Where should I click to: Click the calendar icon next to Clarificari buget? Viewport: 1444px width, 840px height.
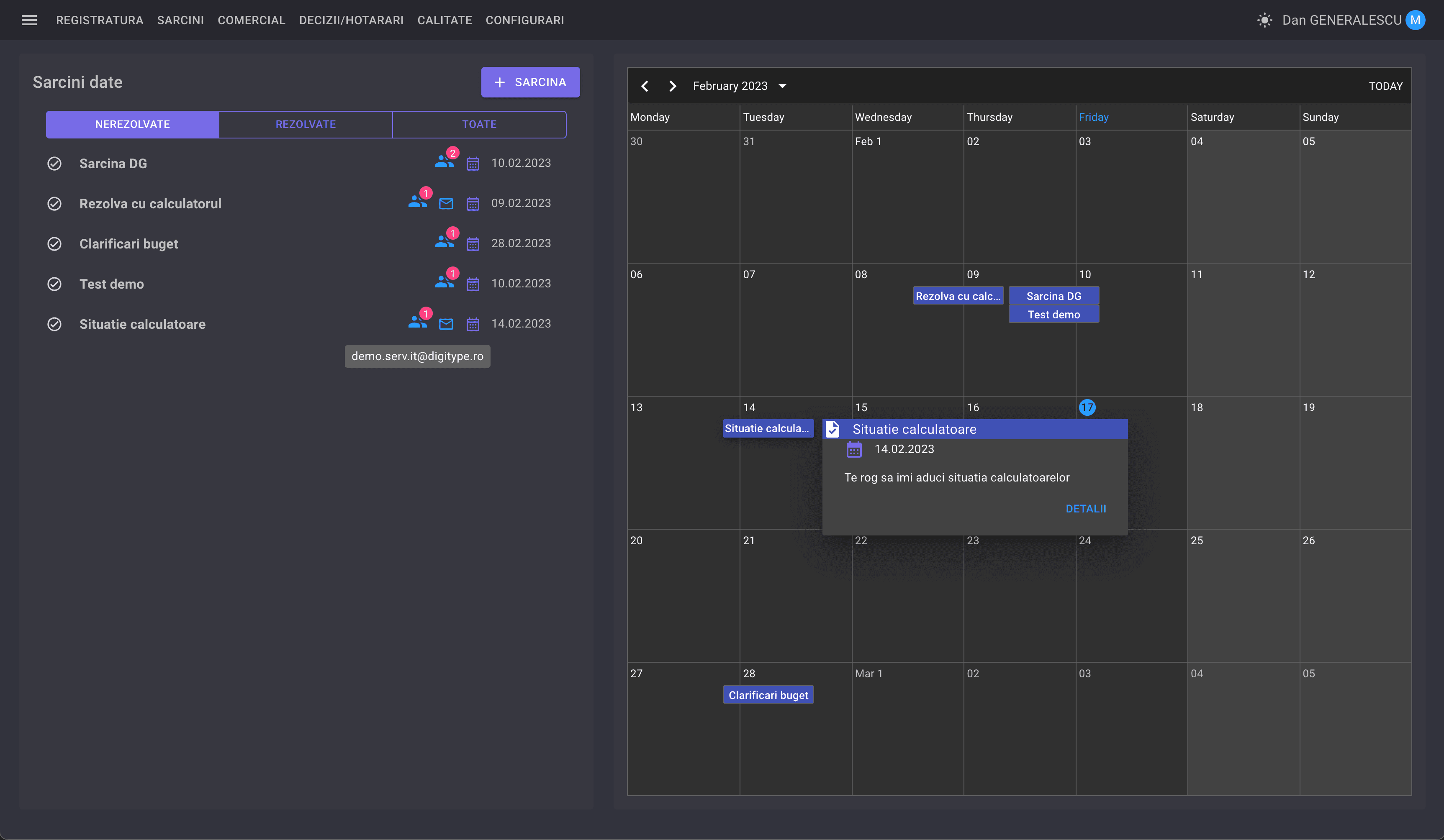tap(472, 243)
